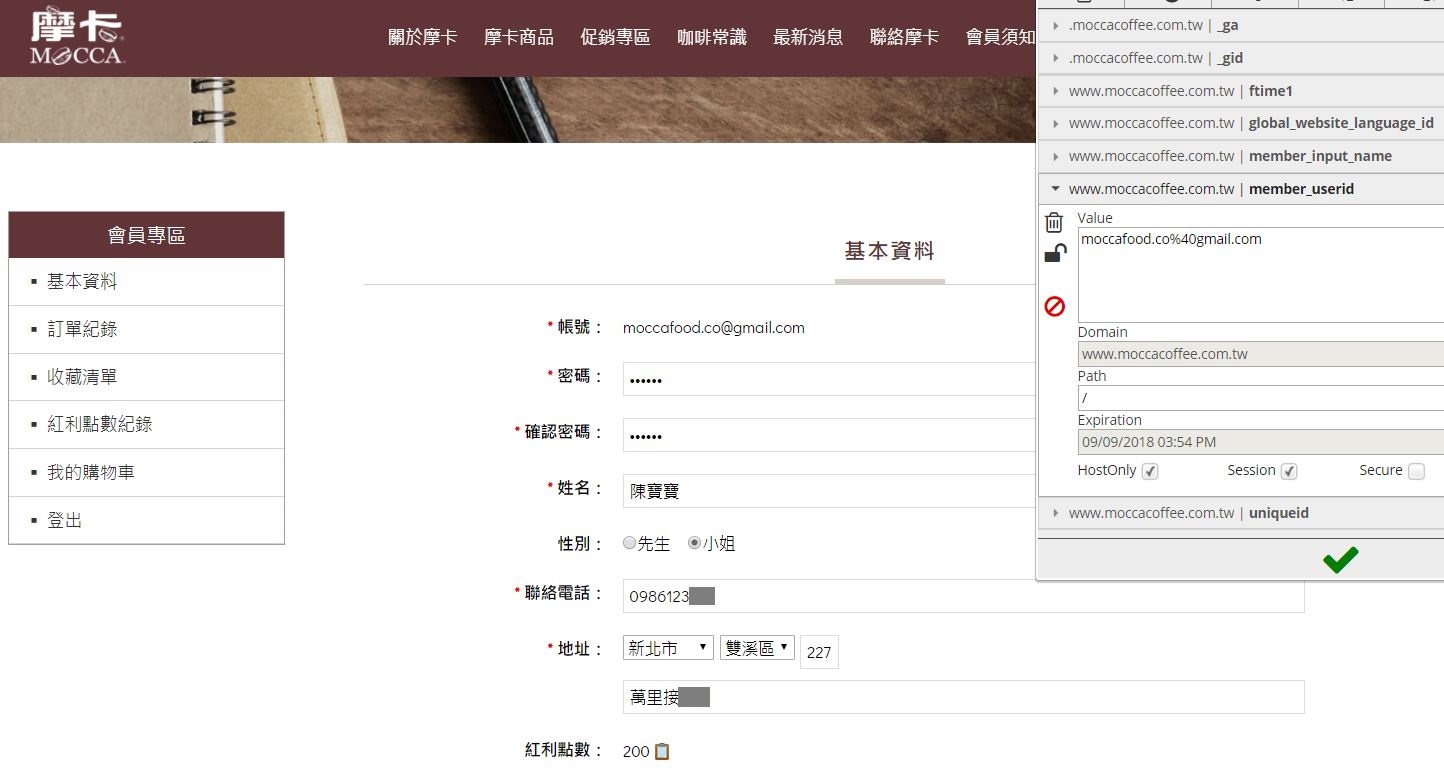Open the 促銷專區 navigation menu
Screen dimensions: 1444x780
[615, 37]
